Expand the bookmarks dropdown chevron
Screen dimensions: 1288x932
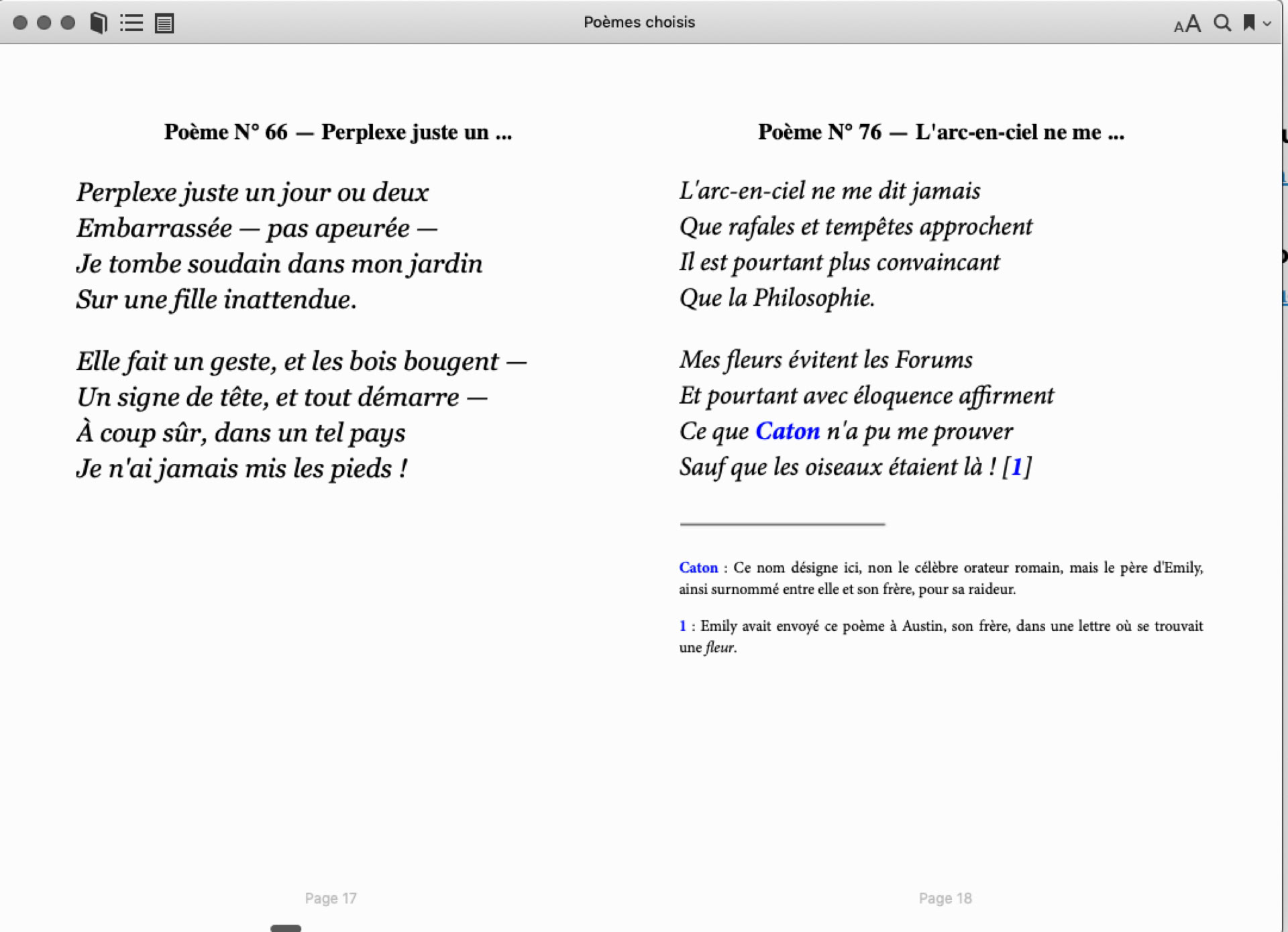pyautogui.click(x=1267, y=23)
